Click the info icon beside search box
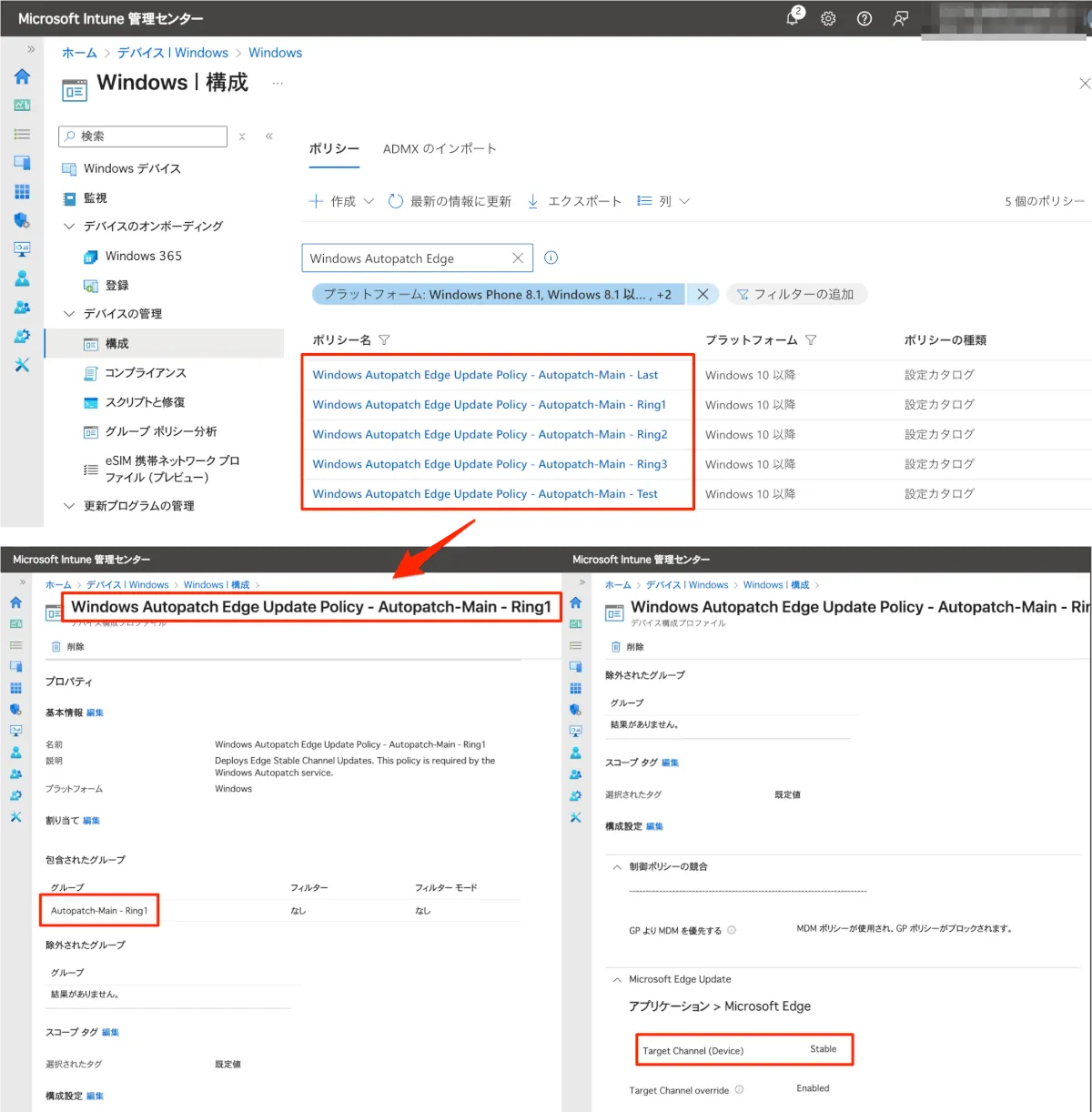Image resolution: width=1092 pixels, height=1112 pixels. coord(551,258)
